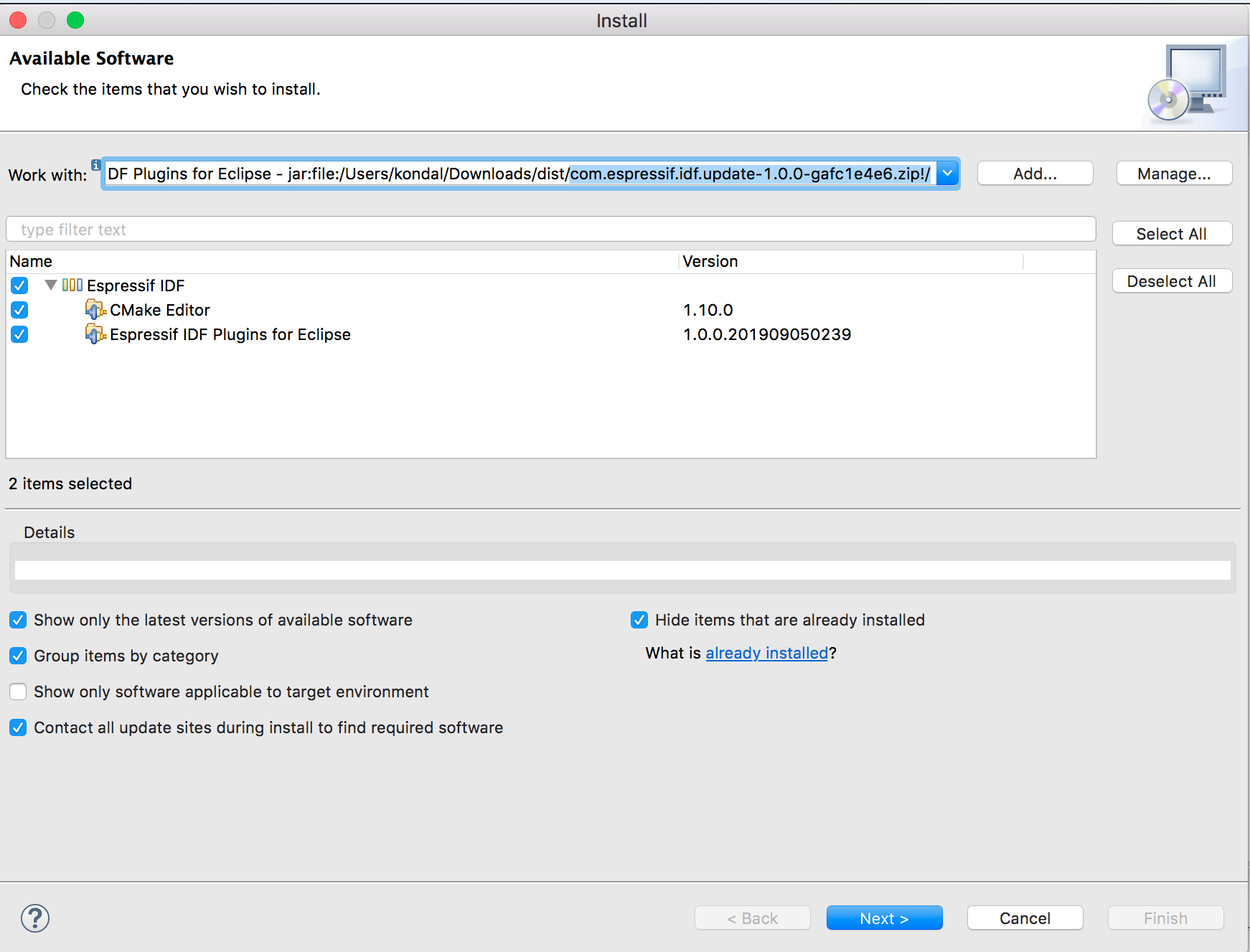The width and height of the screenshot is (1250, 952).
Task: Toggle Contact all update sites during install
Action: (x=18, y=727)
